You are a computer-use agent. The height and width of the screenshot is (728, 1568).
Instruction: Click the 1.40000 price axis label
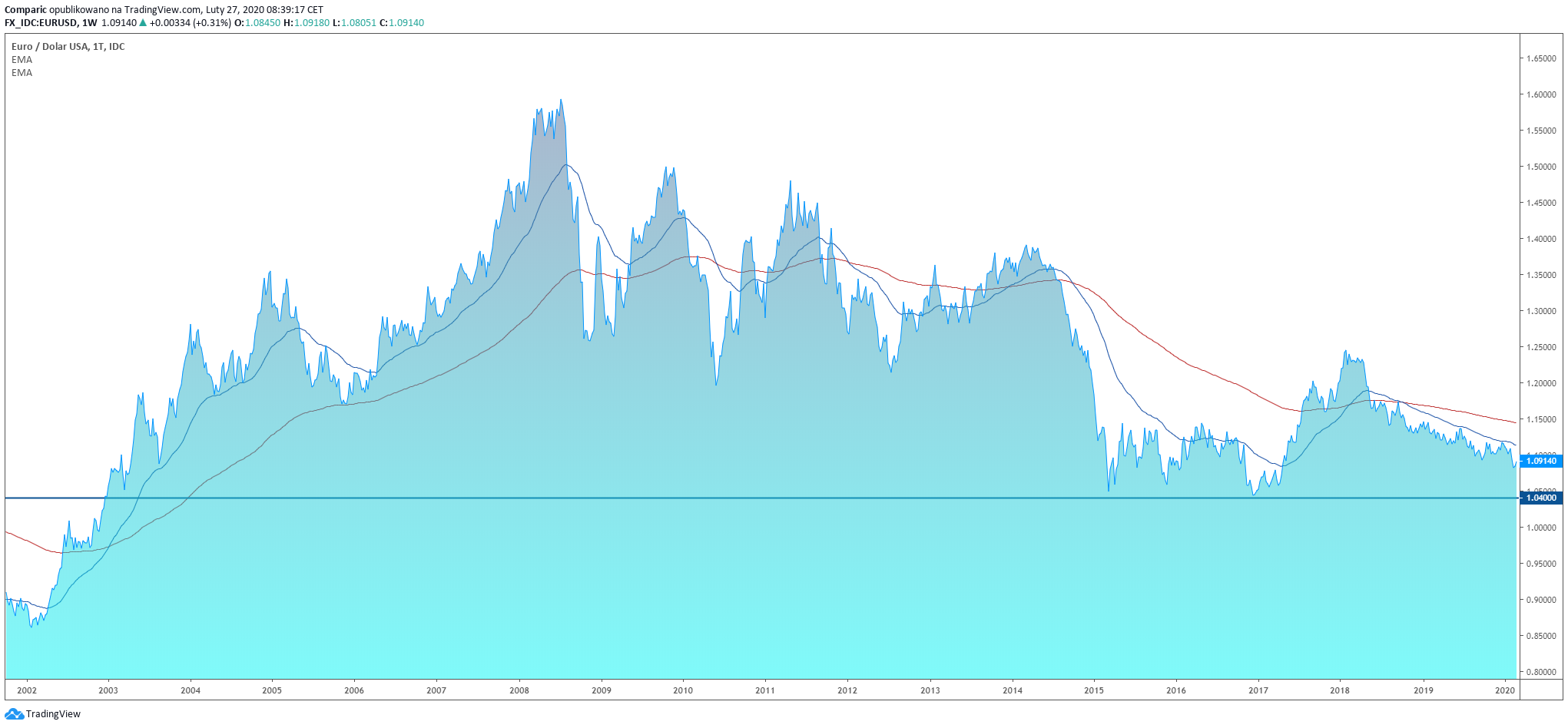(1541, 239)
